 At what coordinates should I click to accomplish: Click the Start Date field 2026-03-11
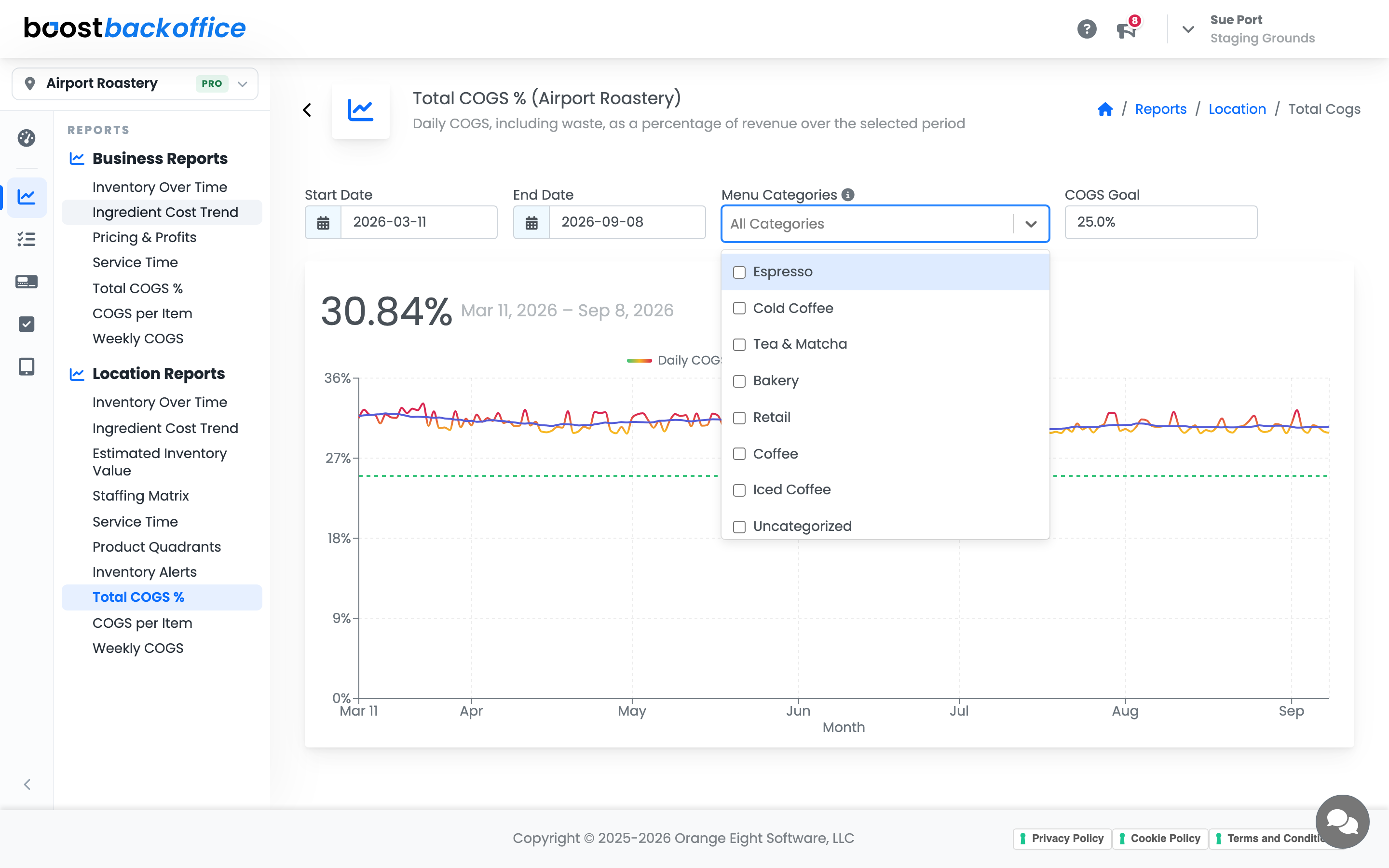419,222
